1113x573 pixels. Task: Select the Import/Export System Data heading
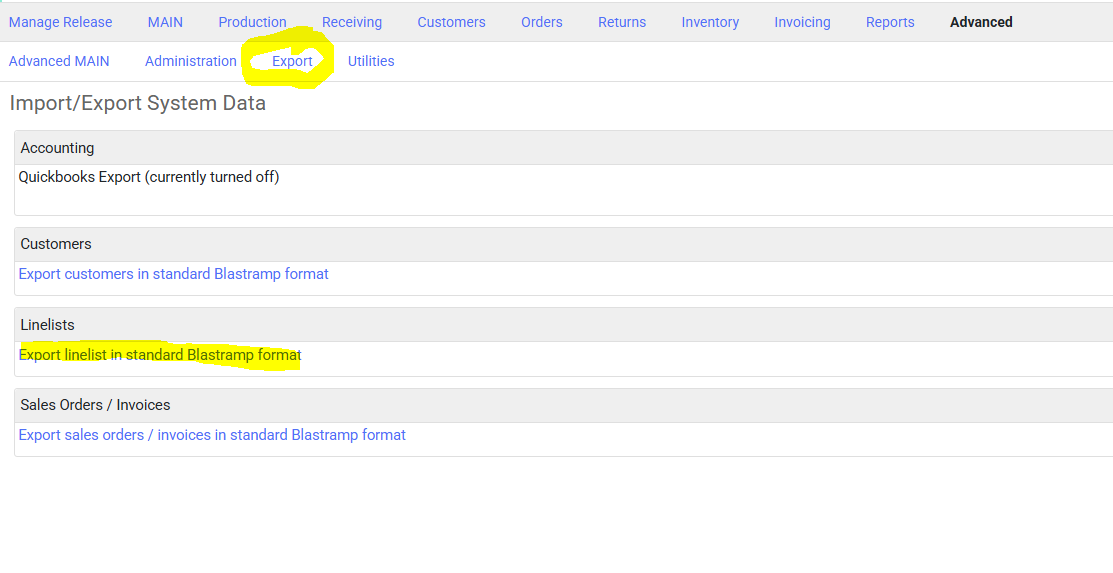[x=138, y=103]
